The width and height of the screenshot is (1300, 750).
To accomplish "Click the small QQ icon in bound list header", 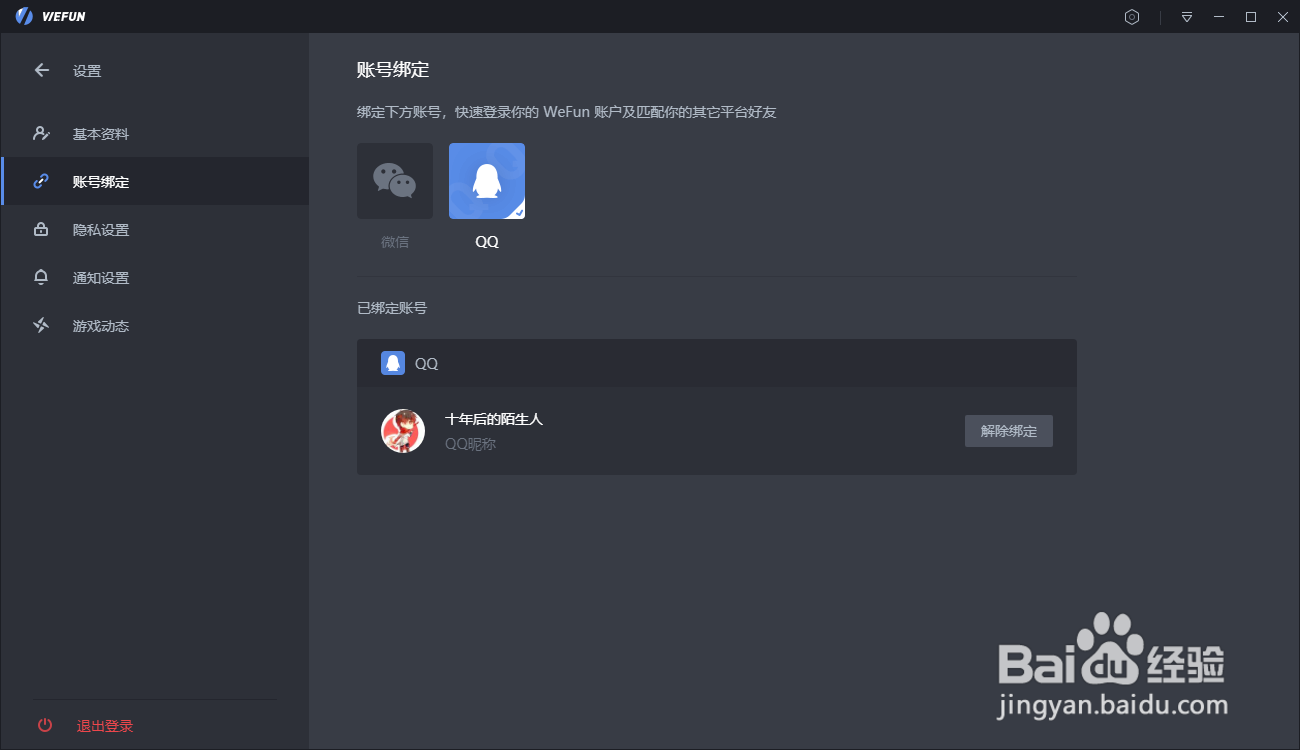I will 393,363.
